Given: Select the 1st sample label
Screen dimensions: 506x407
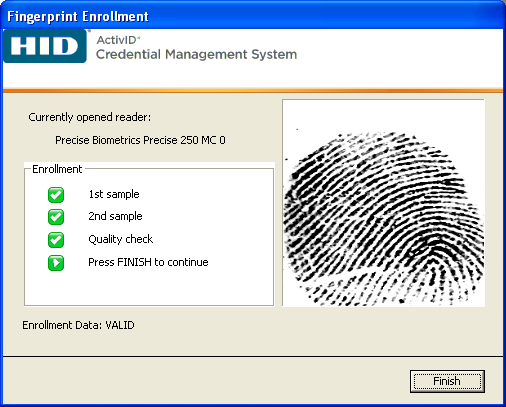Looking at the screenshot, I should pos(114,194).
